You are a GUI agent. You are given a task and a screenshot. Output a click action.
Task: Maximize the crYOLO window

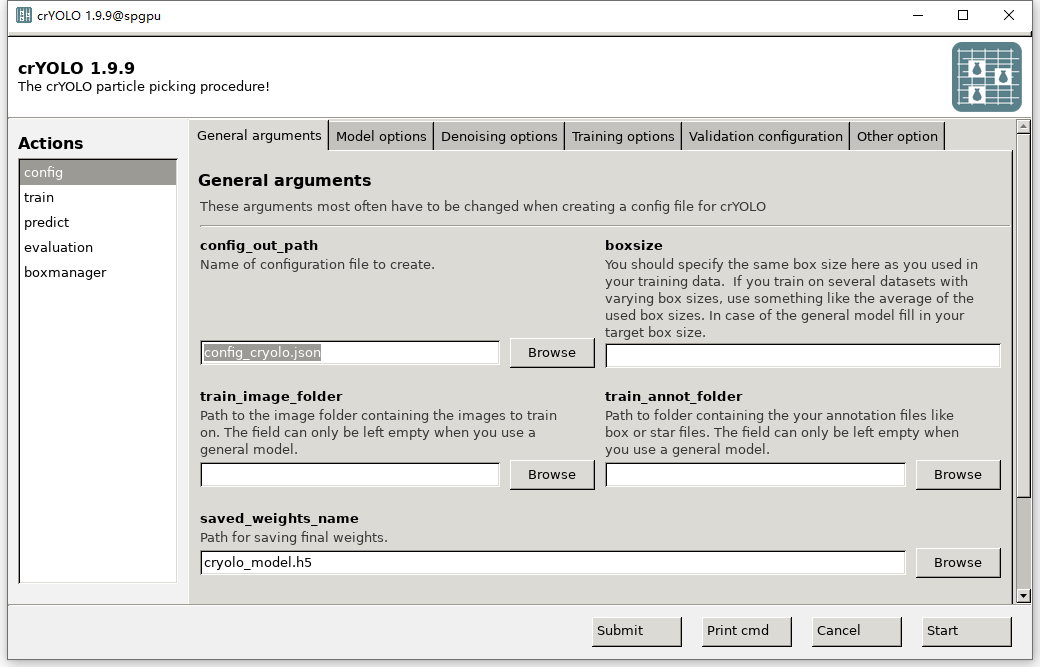tap(963, 15)
